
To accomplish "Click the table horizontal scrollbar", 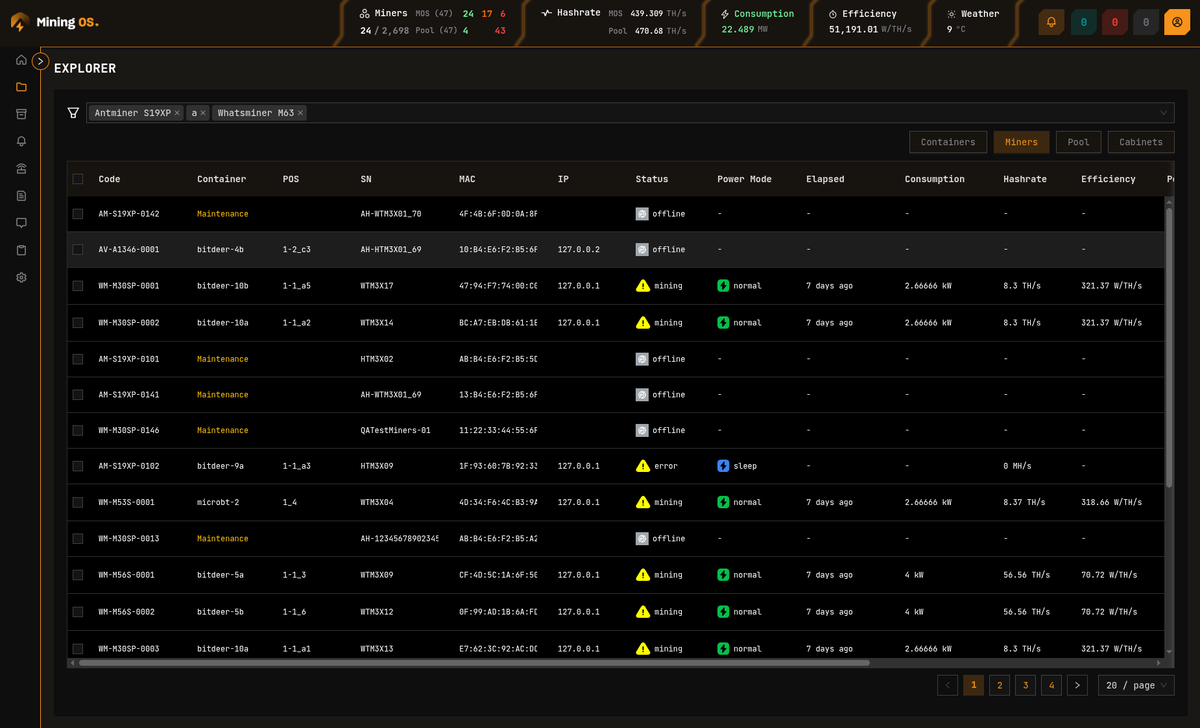I will 474,662.
